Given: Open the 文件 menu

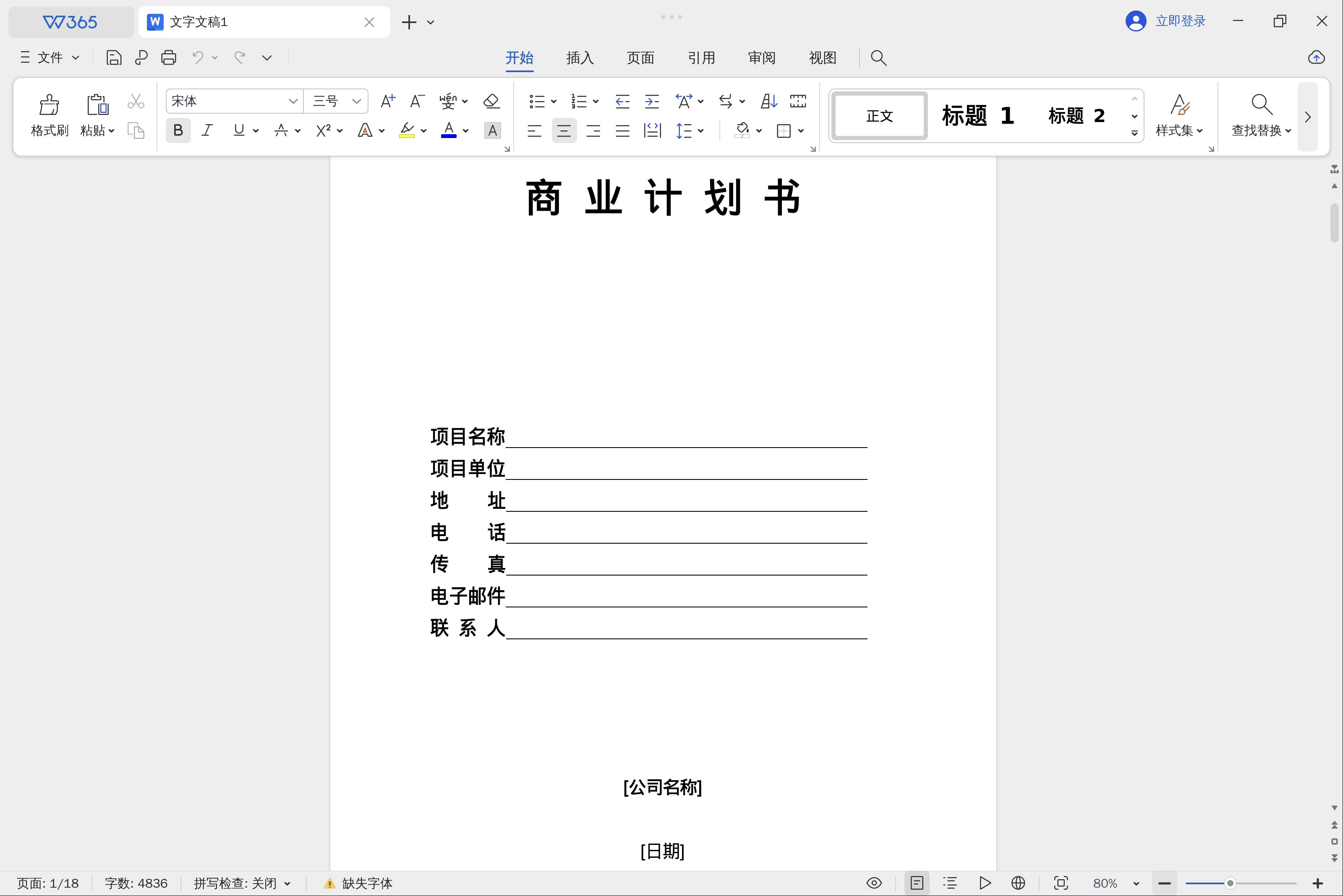Looking at the screenshot, I should pos(50,57).
